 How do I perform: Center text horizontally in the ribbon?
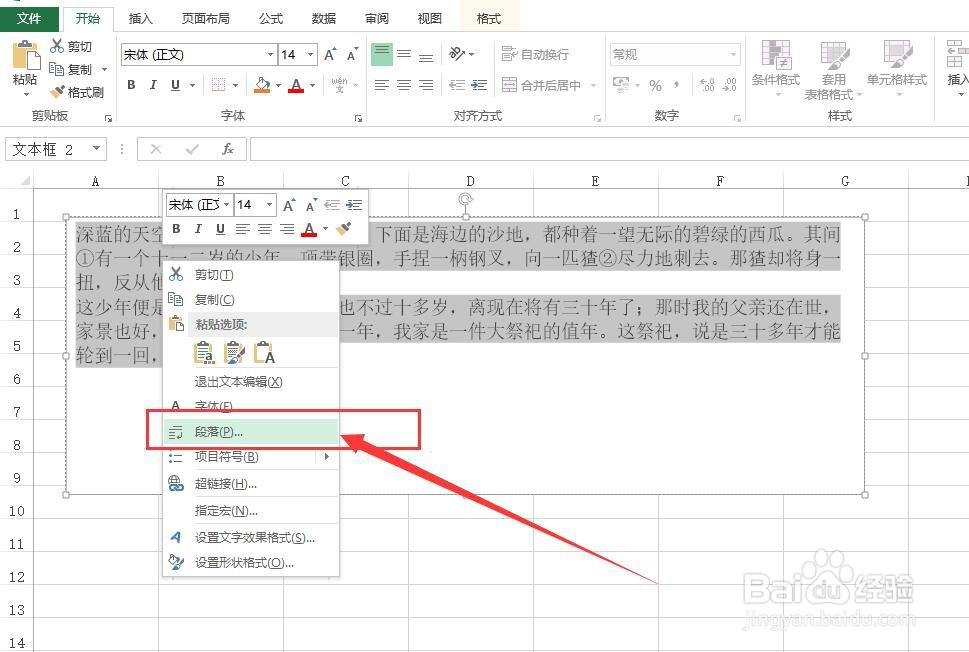point(404,85)
